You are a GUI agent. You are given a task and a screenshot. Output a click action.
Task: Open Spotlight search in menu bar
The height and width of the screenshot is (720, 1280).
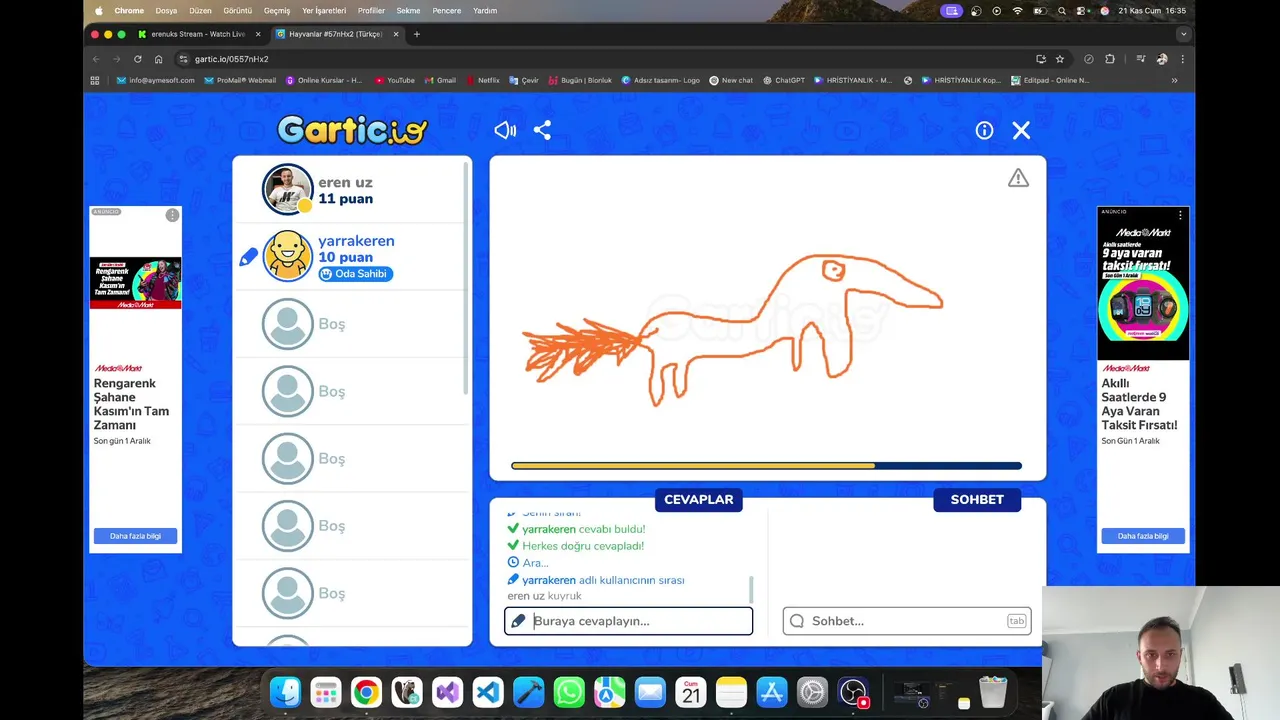coord(1062,11)
